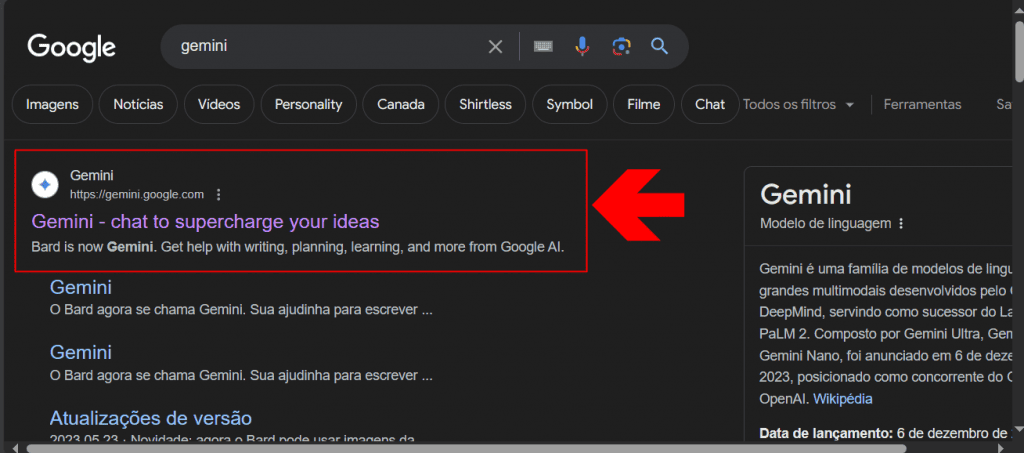Screen dimensions: 1024x453
Task: Open Google Lens image search icon
Action: [x=621, y=46]
